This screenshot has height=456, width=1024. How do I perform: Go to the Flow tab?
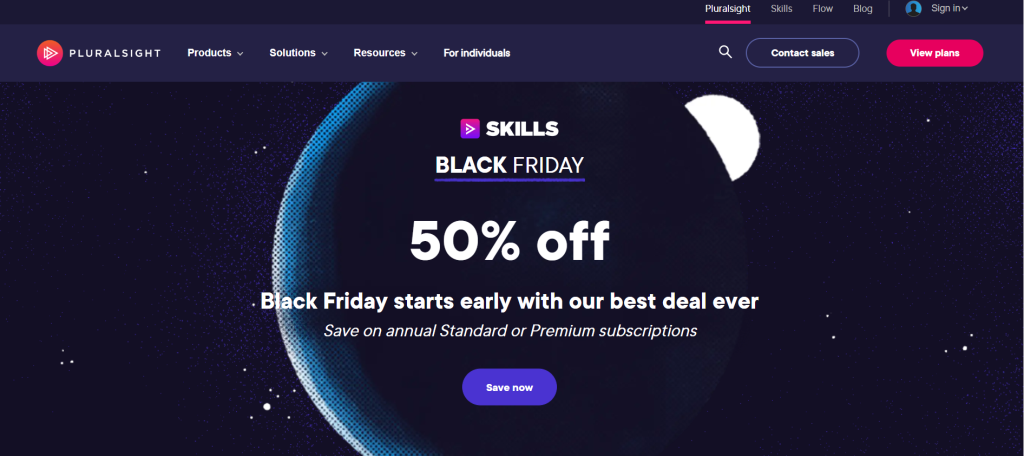[x=822, y=9]
